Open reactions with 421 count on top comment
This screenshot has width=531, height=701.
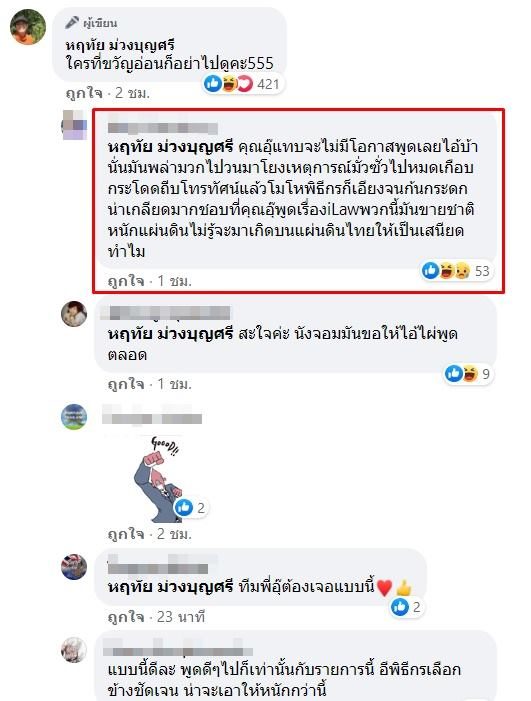tap(243, 84)
